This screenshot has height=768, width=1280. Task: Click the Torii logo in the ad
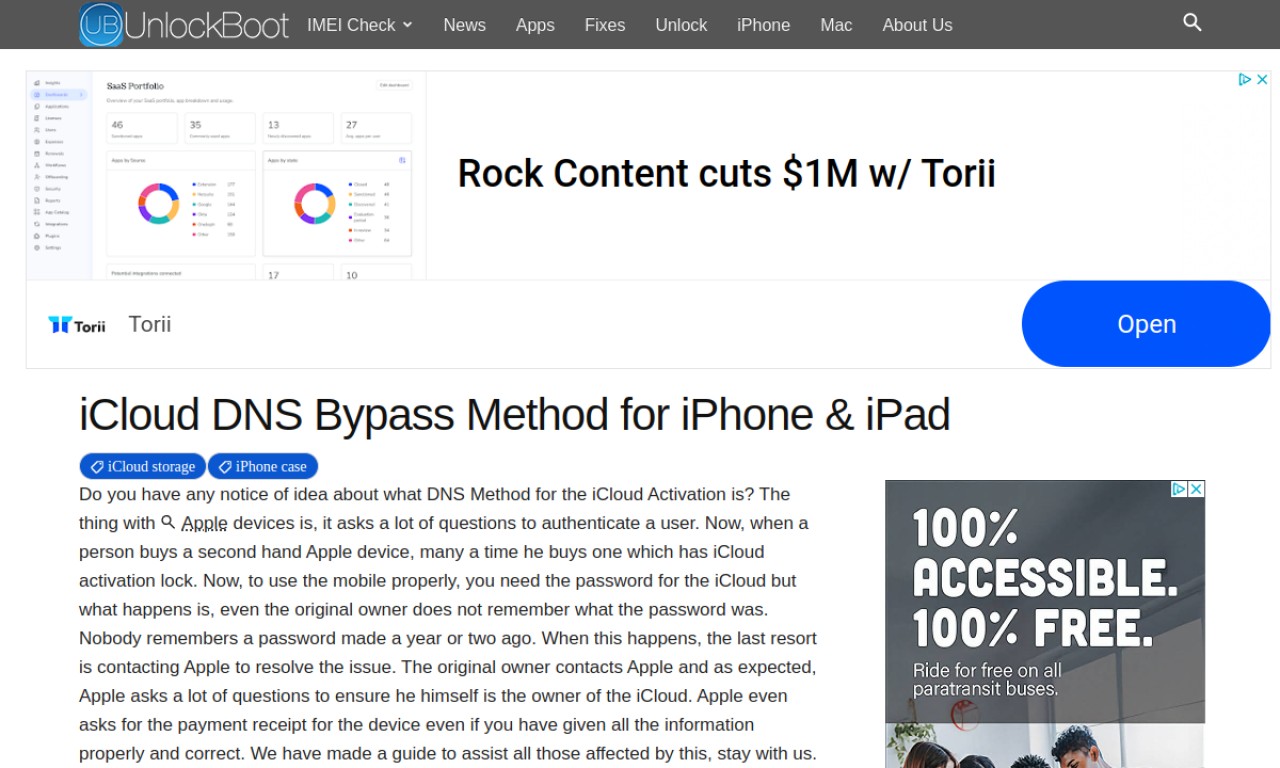(77, 324)
